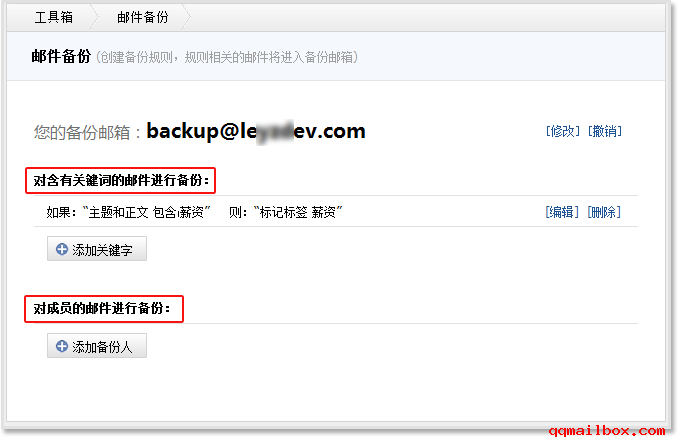Click the bold 邮件备份 page title
This screenshot has height=437, width=678.
pos(61,57)
